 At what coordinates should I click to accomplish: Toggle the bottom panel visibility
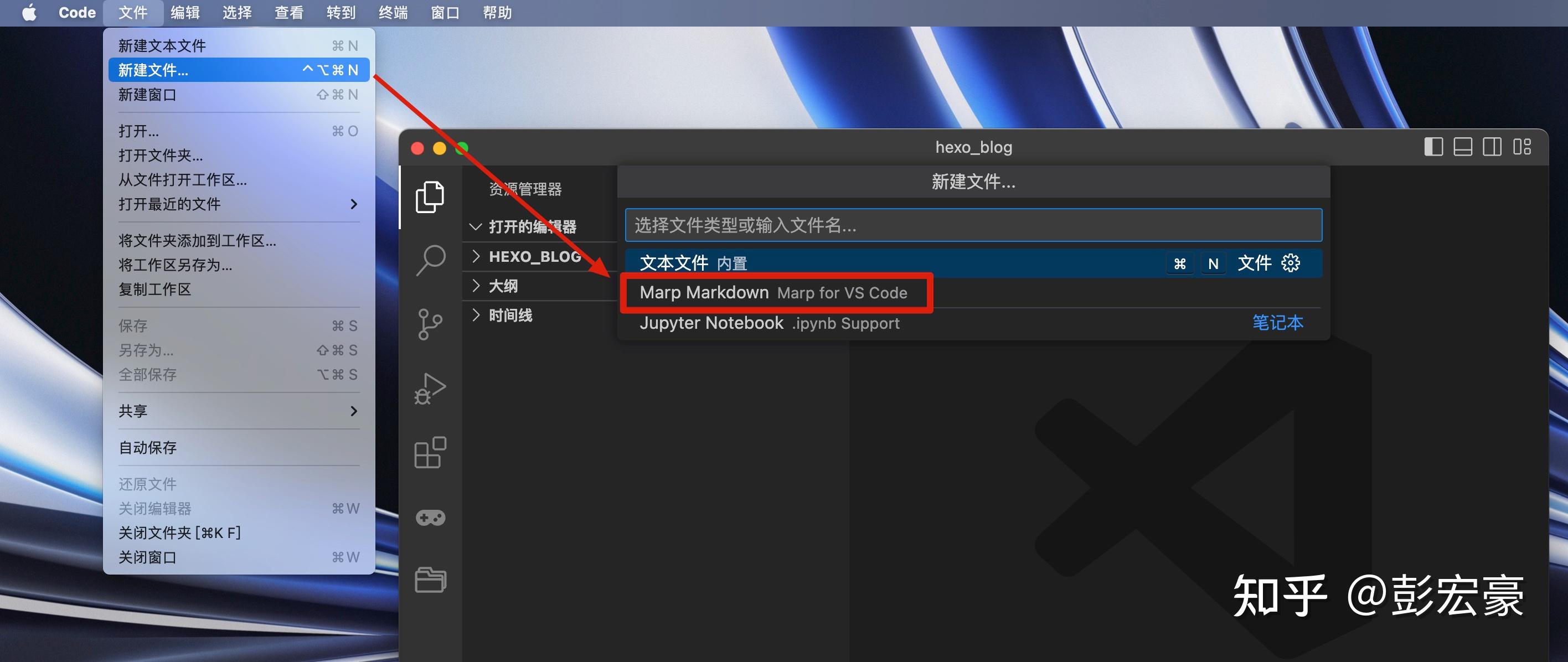click(x=1463, y=147)
